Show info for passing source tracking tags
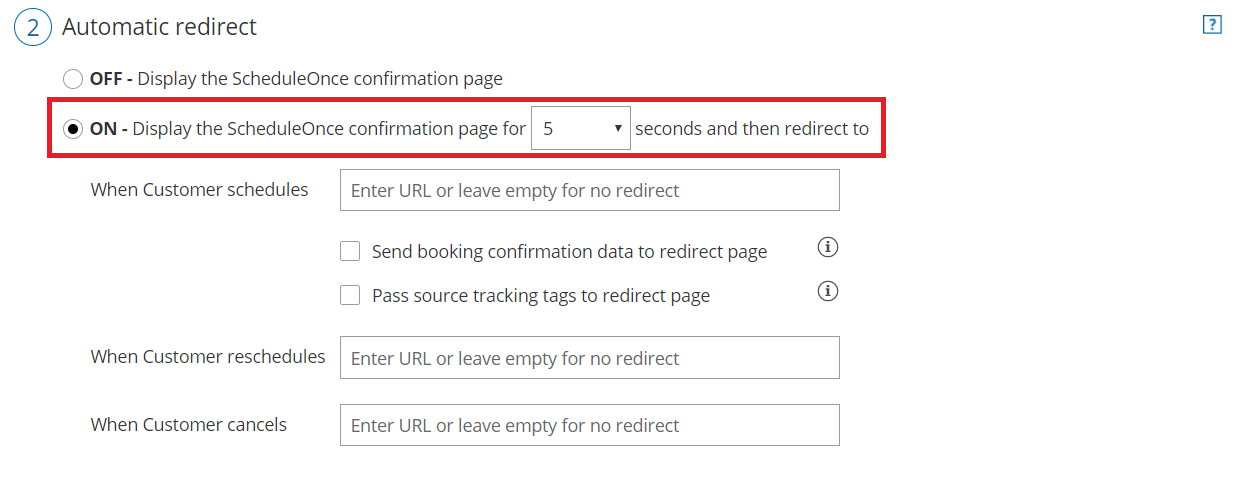Screen dimensions: 1235x493 pyautogui.click(x=827, y=291)
